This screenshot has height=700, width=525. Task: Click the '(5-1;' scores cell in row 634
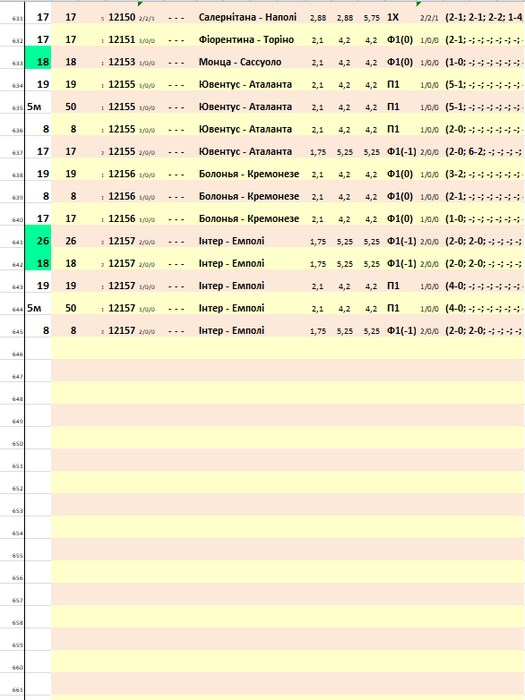coord(484,84)
